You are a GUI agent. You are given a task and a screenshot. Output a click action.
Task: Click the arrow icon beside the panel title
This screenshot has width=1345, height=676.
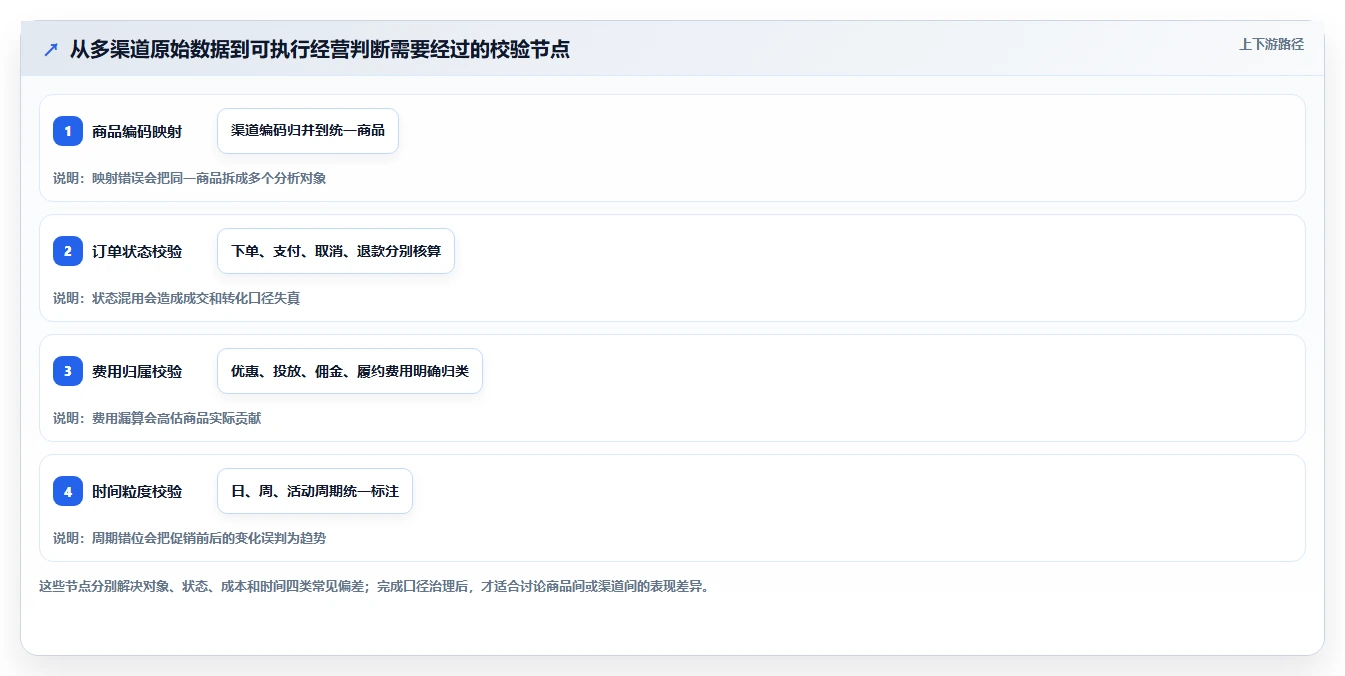tap(51, 49)
